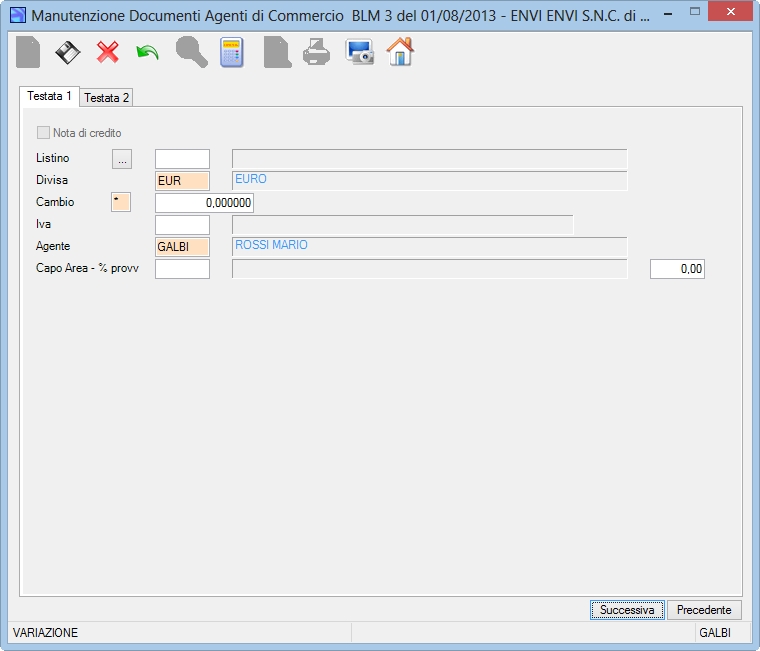Open Listino lookup with ellipsis button
Screen dimensions: 760x651
click(122, 159)
